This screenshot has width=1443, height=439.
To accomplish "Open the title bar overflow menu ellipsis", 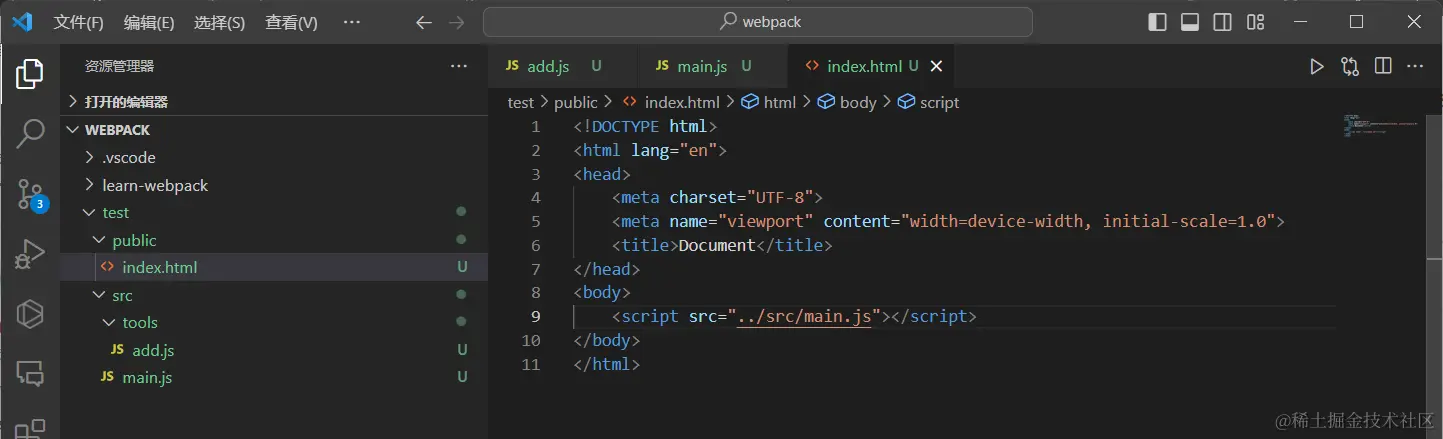I will (352, 22).
